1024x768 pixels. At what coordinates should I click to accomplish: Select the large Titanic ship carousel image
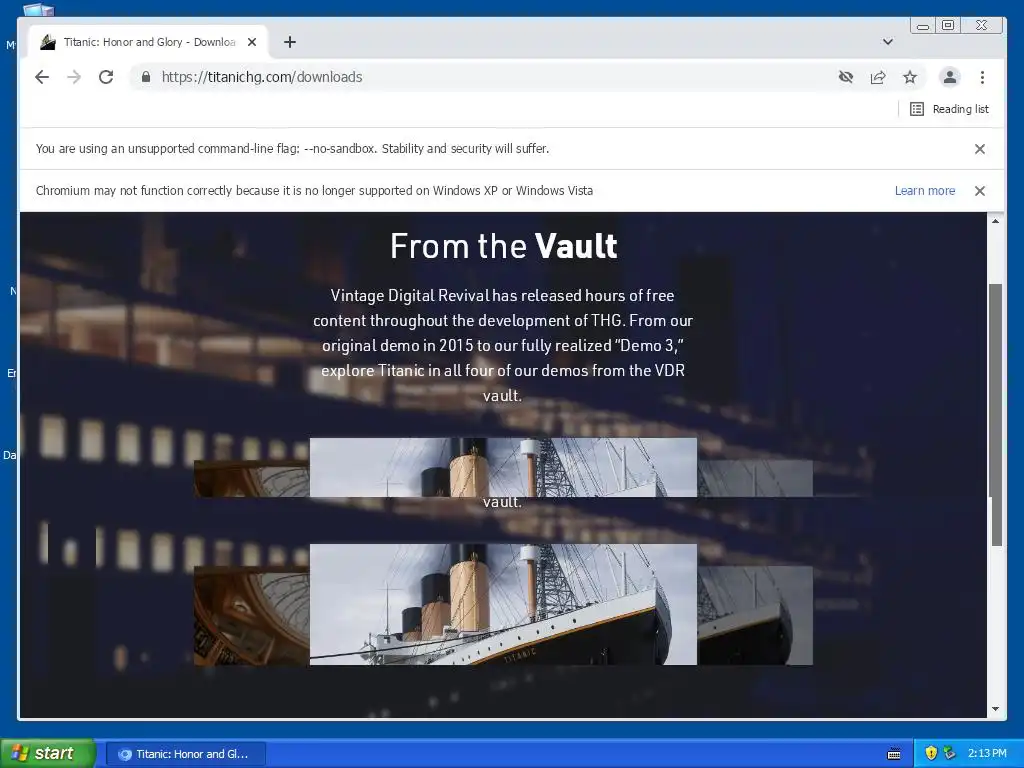[x=503, y=604]
